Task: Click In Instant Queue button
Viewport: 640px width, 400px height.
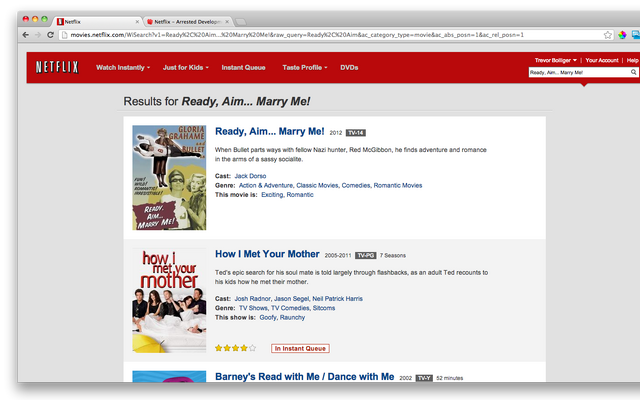Action: pyautogui.click(x=300, y=349)
